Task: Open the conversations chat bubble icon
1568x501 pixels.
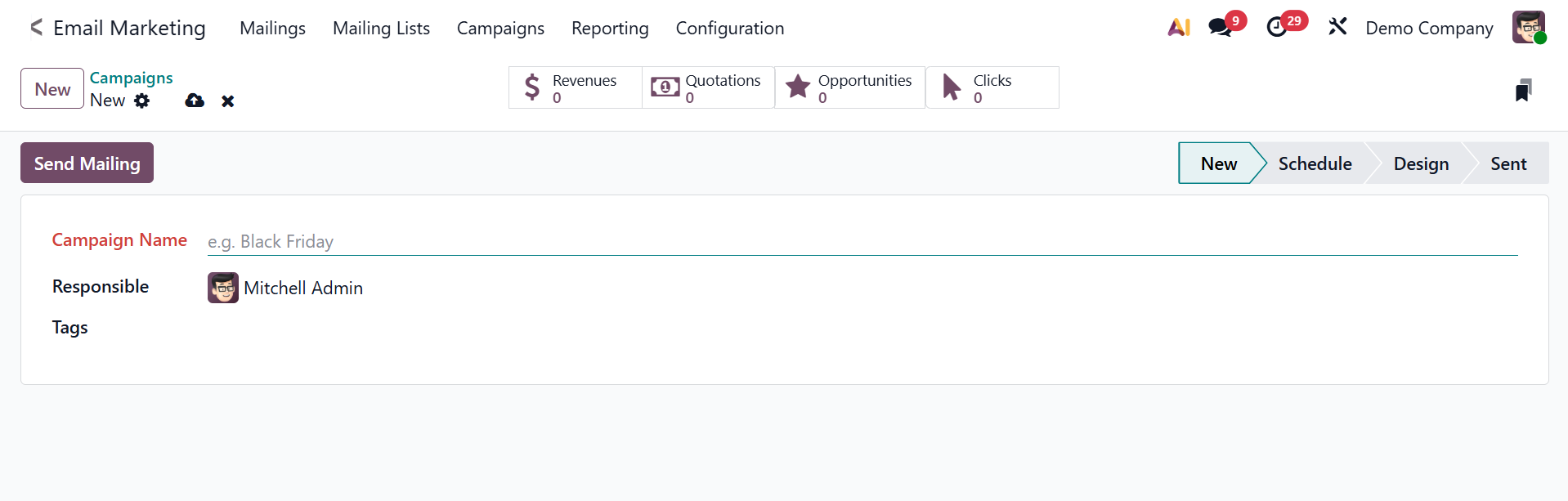Action: pyautogui.click(x=1220, y=28)
